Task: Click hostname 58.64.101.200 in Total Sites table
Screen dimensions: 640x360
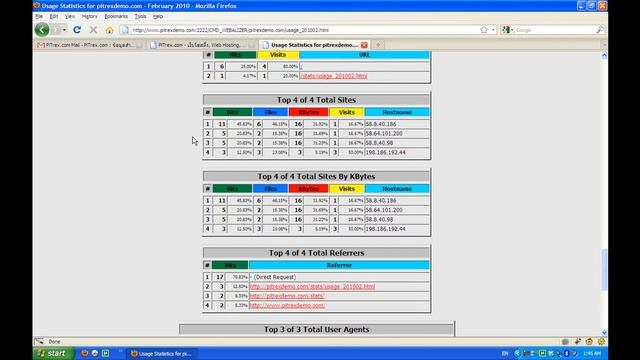Action: (384, 133)
